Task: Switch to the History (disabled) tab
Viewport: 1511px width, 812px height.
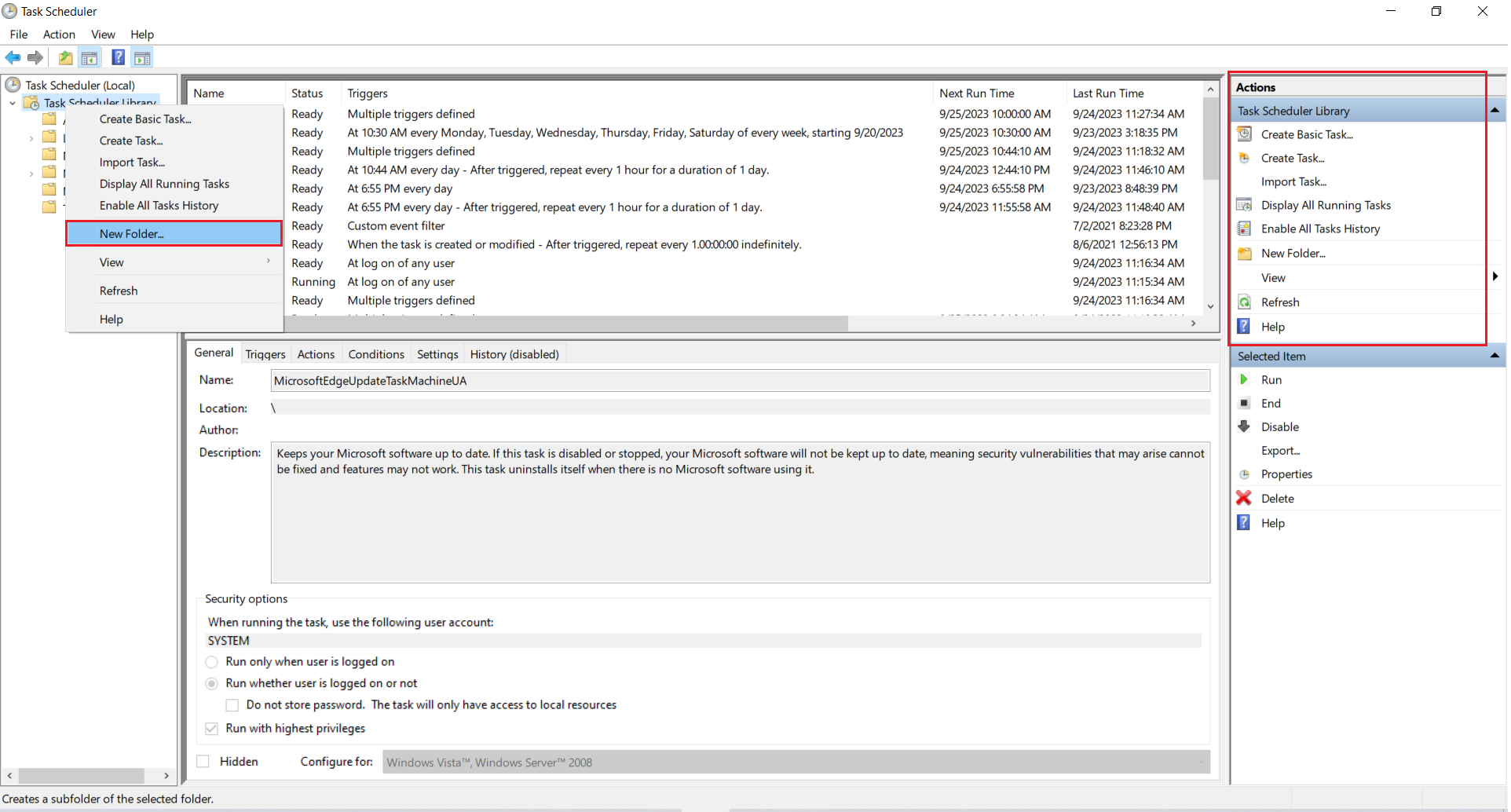Action: pos(514,354)
